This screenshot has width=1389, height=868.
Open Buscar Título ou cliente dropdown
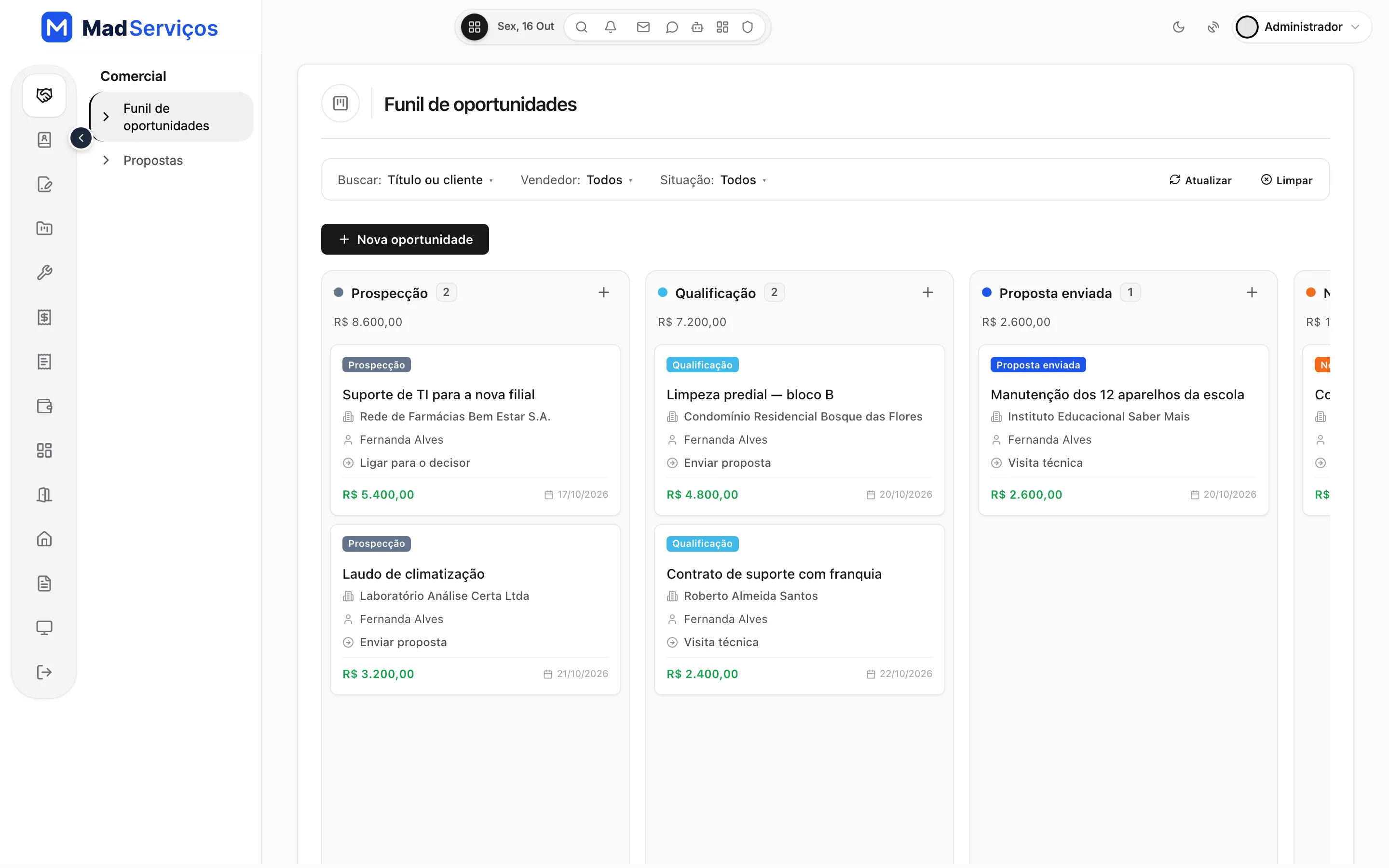[416, 180]
